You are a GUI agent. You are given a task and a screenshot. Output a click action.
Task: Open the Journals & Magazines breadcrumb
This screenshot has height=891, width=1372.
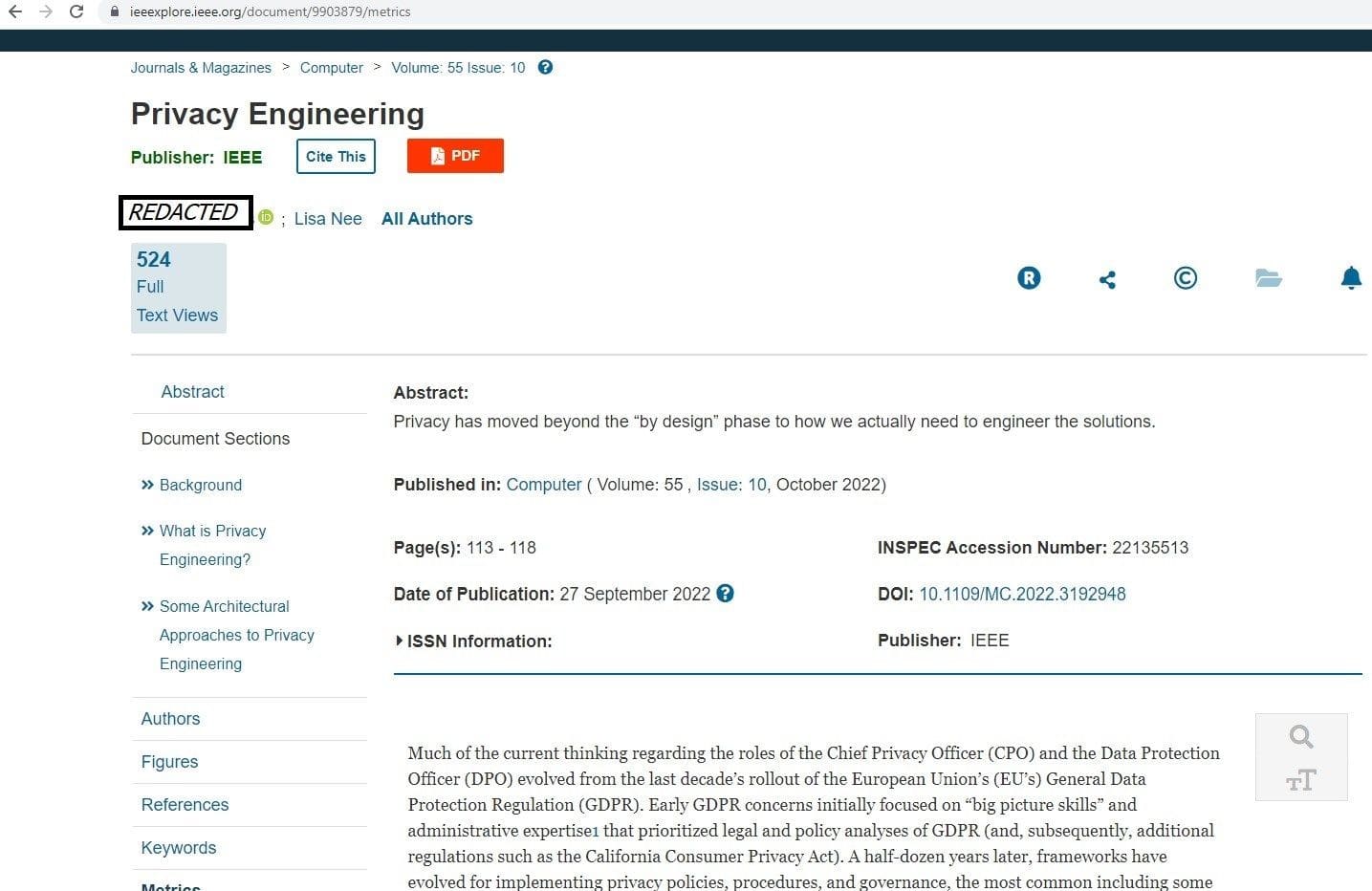(x=201, y=68)
